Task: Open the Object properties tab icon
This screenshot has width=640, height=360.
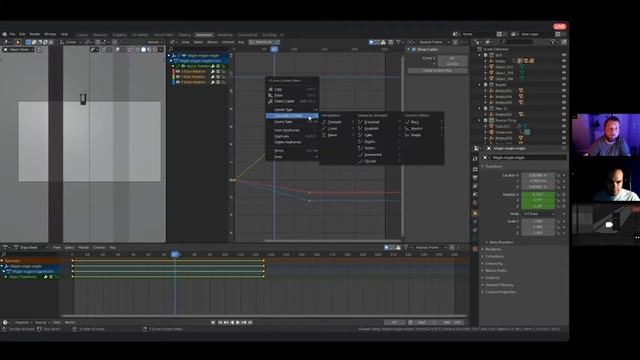Action: [x=475, y=213]
